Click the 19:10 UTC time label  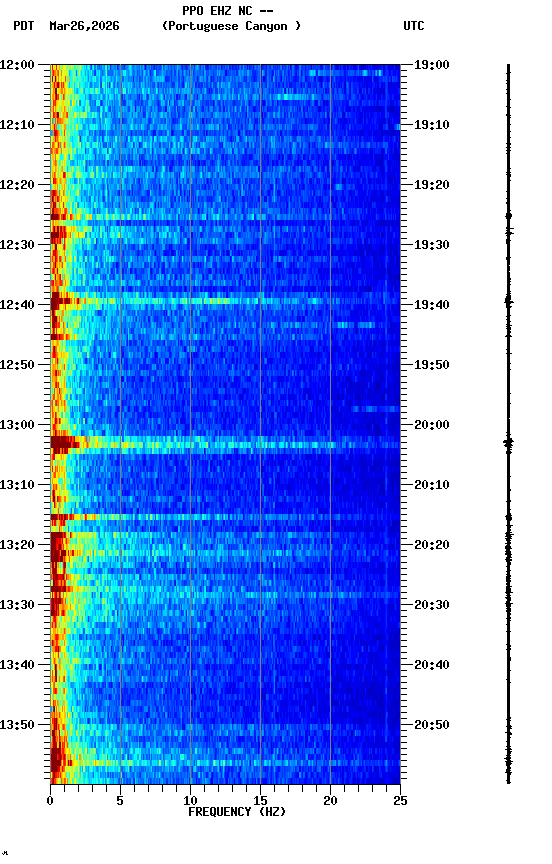[432, 125]
